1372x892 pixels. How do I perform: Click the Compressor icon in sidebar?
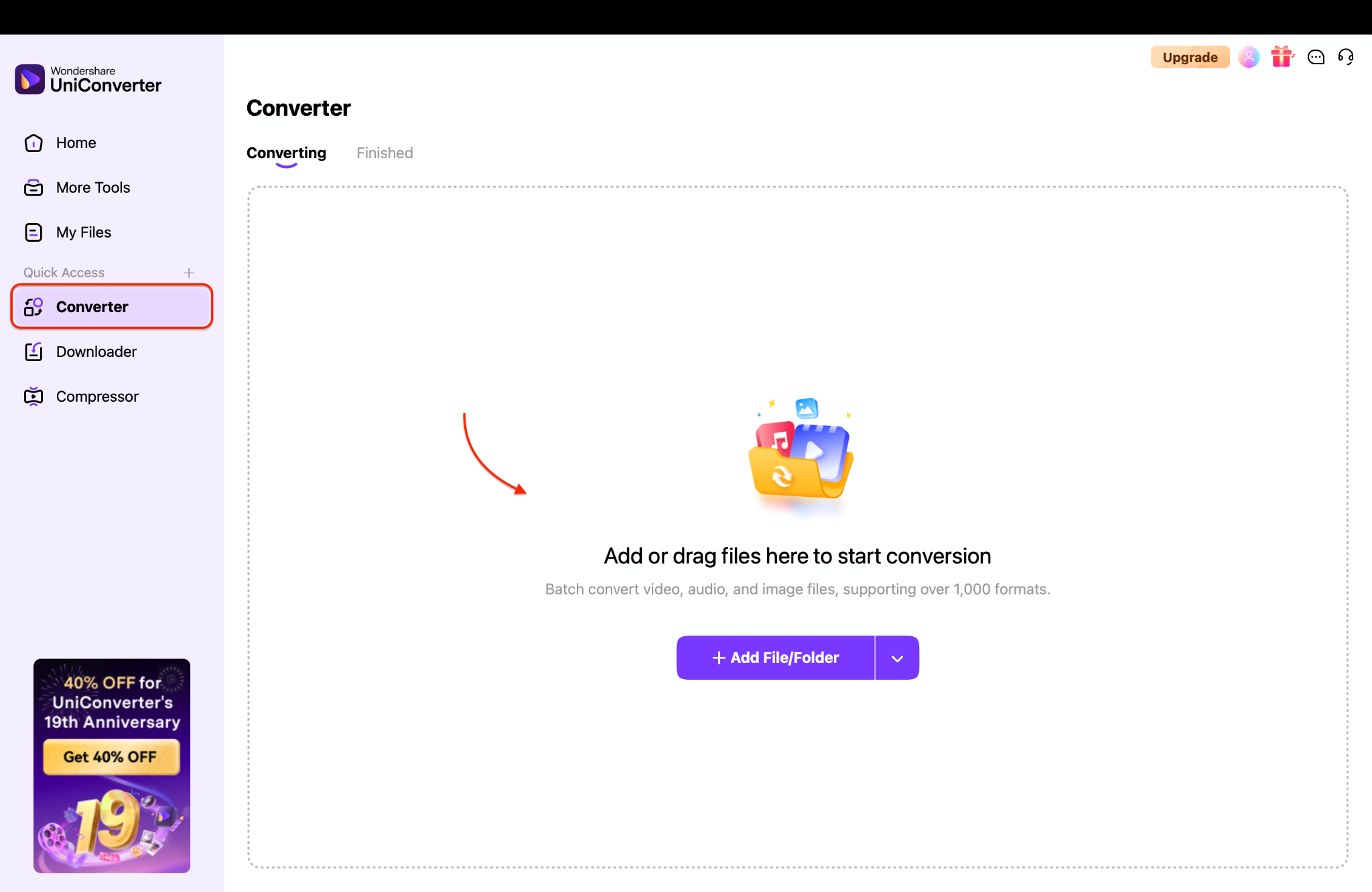[33, 396]
